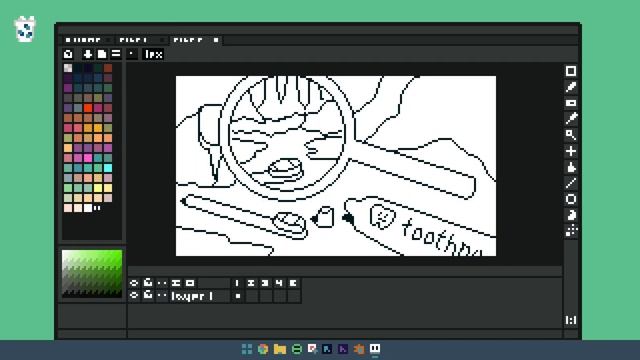This screenshot has height=360, width=640.
Task: Open the green round app on taskbar
Action: (x=297, y=349)
